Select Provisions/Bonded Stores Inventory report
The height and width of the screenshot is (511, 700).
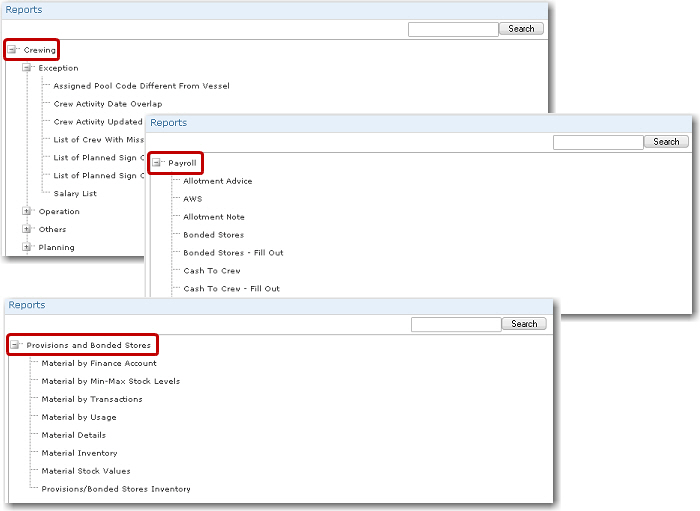click(115, 489)
